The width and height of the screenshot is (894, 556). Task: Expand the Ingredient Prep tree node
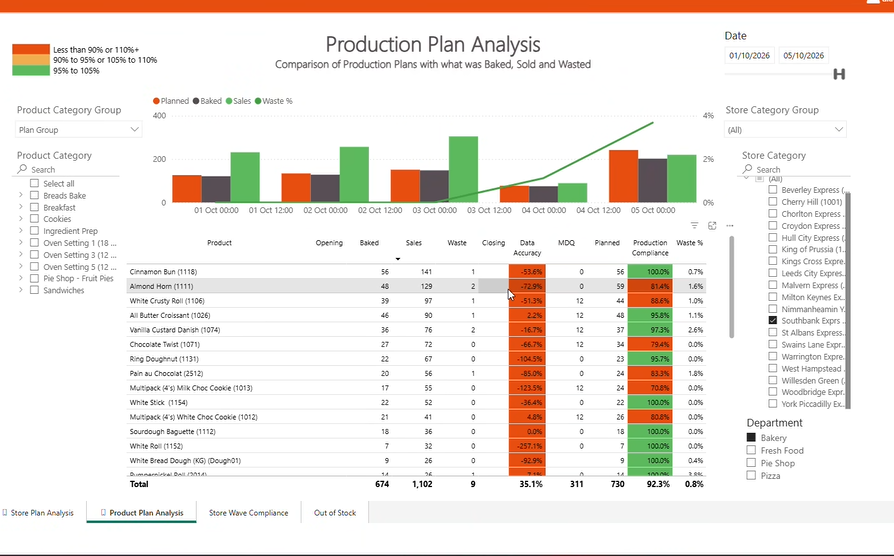(21, 230)
